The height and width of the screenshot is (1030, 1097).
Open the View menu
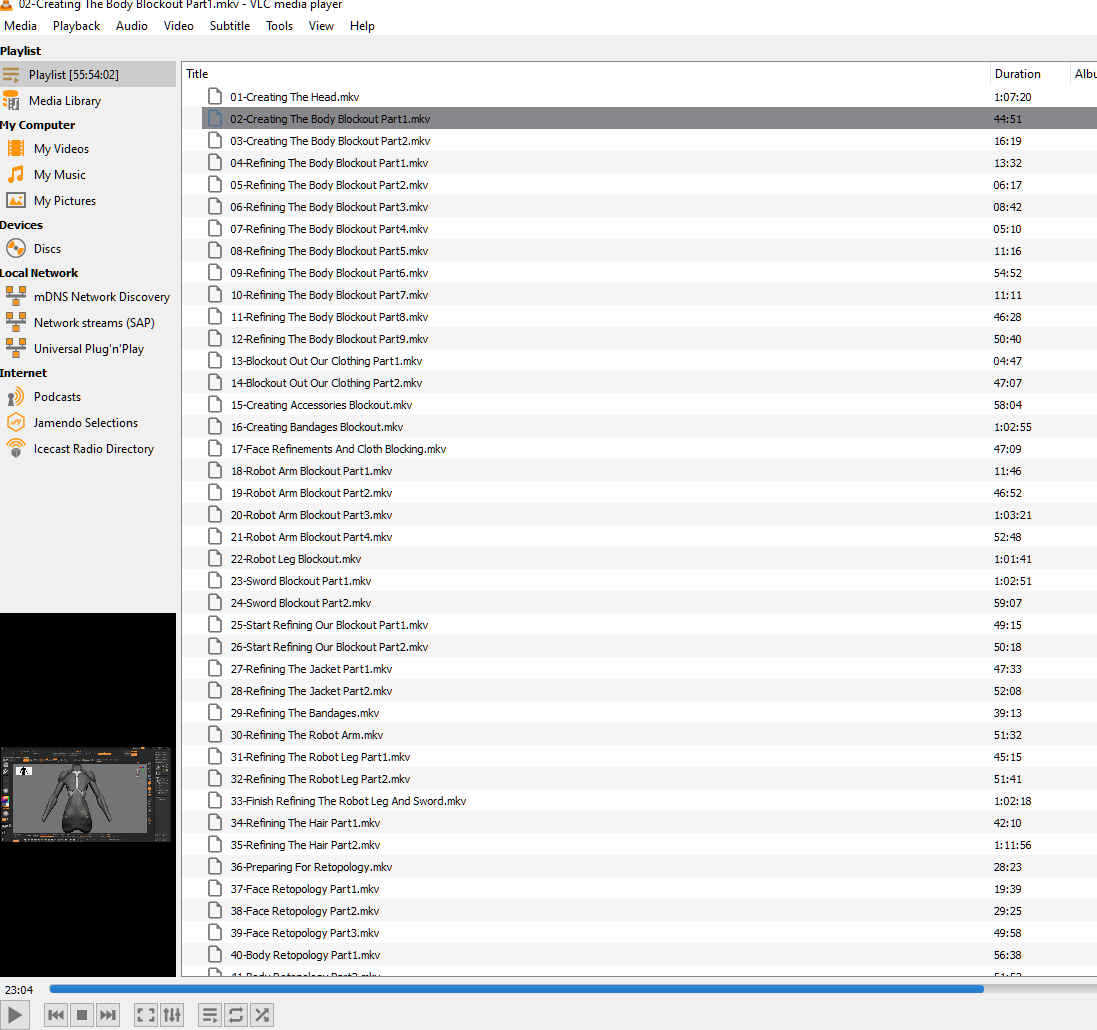tap(321, 26)
